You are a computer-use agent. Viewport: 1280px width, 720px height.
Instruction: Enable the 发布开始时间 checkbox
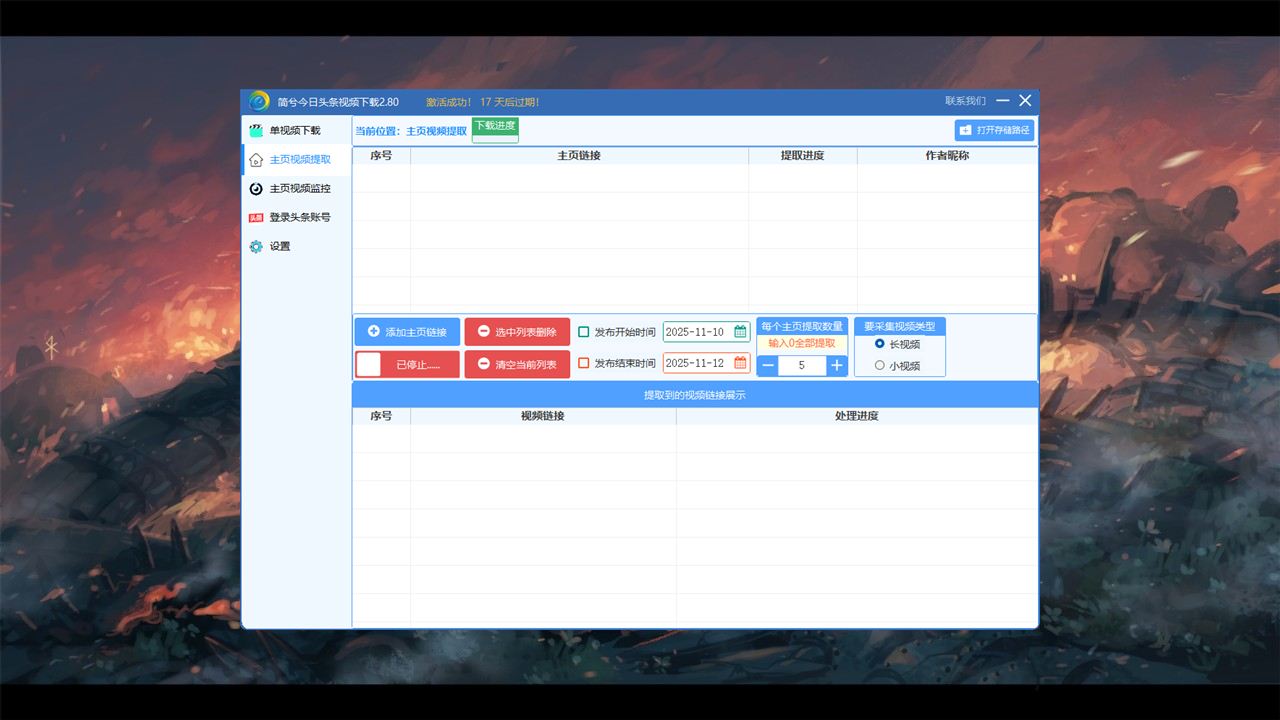coord(584,332)
